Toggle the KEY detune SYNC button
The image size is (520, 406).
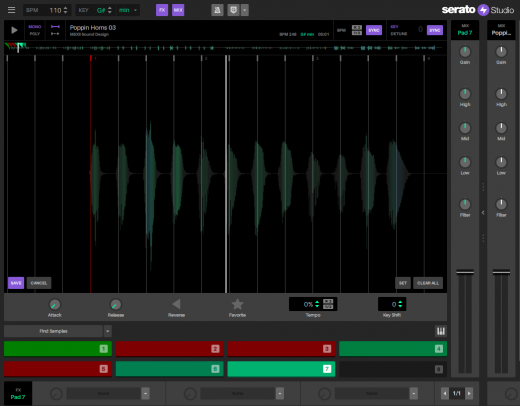click(x=435, y=30)
